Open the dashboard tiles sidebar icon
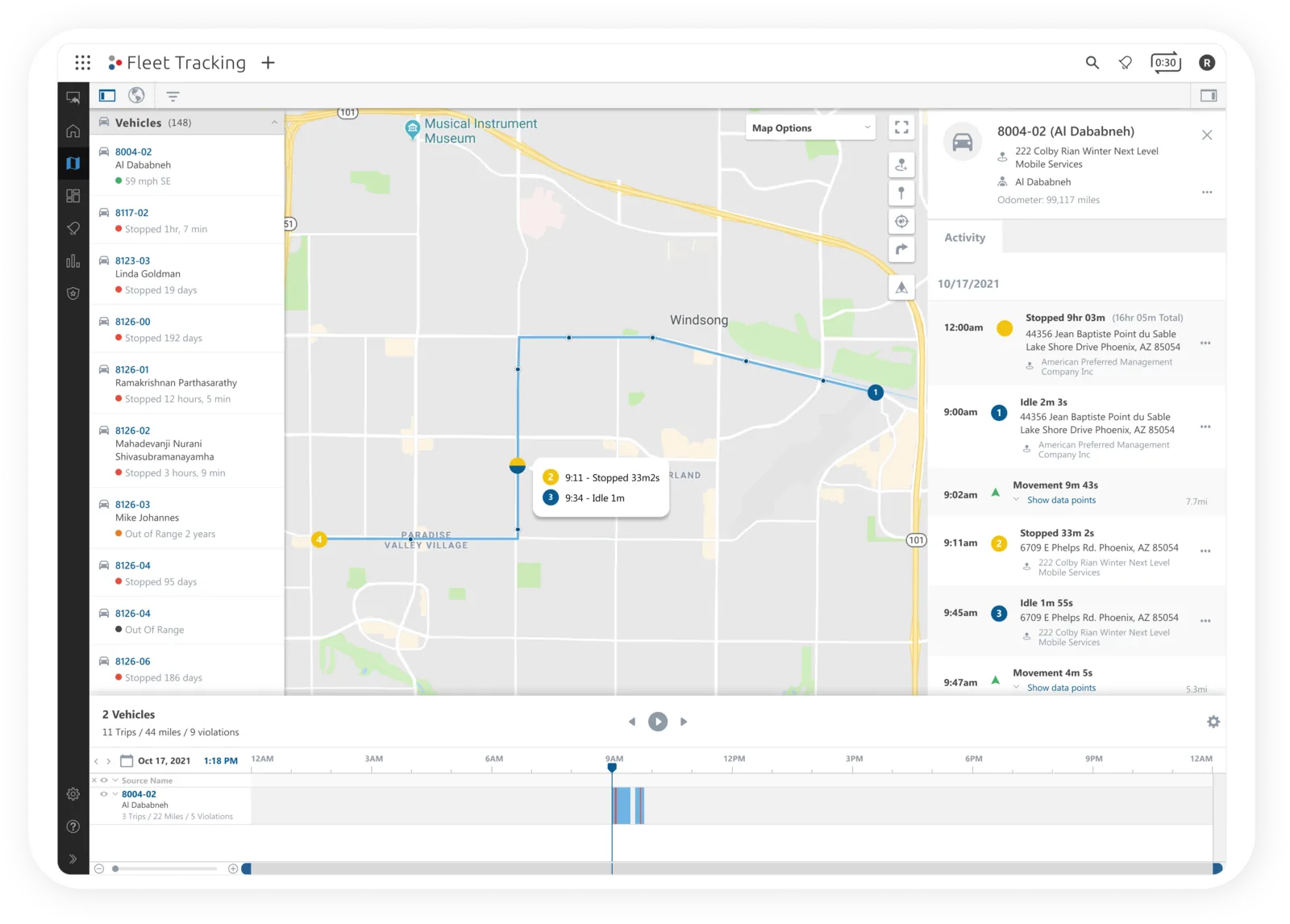 (x=73, y=196)
